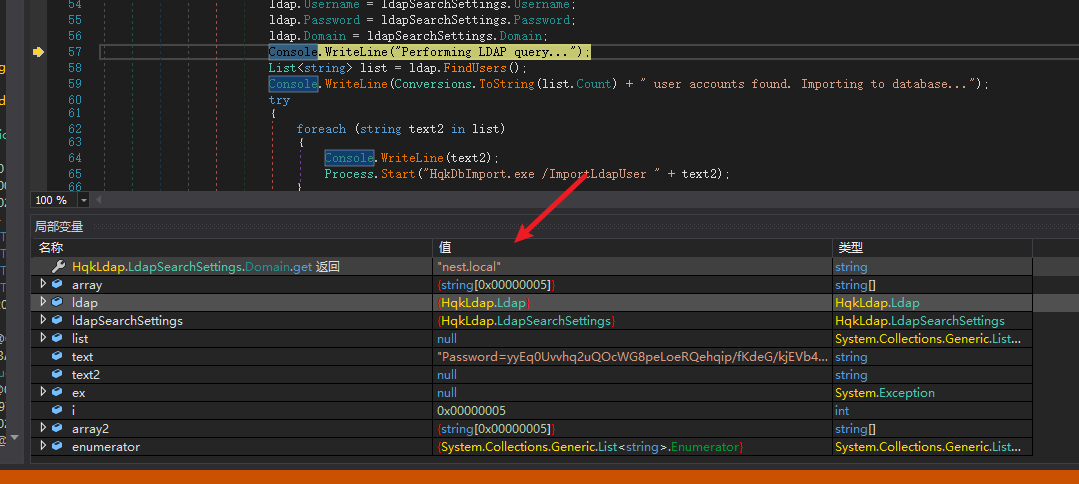Click the cube icon of list variable
The image size is (1079, 484).
coord(58,338)
